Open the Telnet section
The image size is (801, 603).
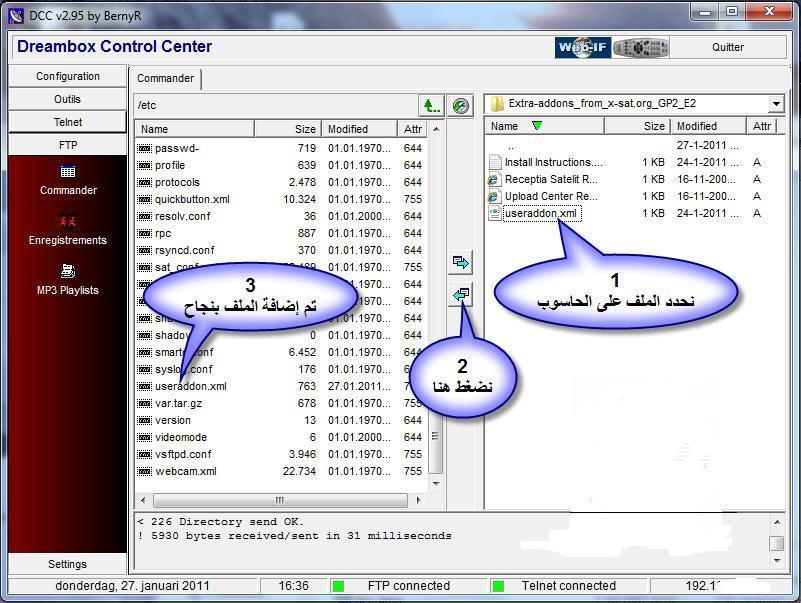[67, 122]
